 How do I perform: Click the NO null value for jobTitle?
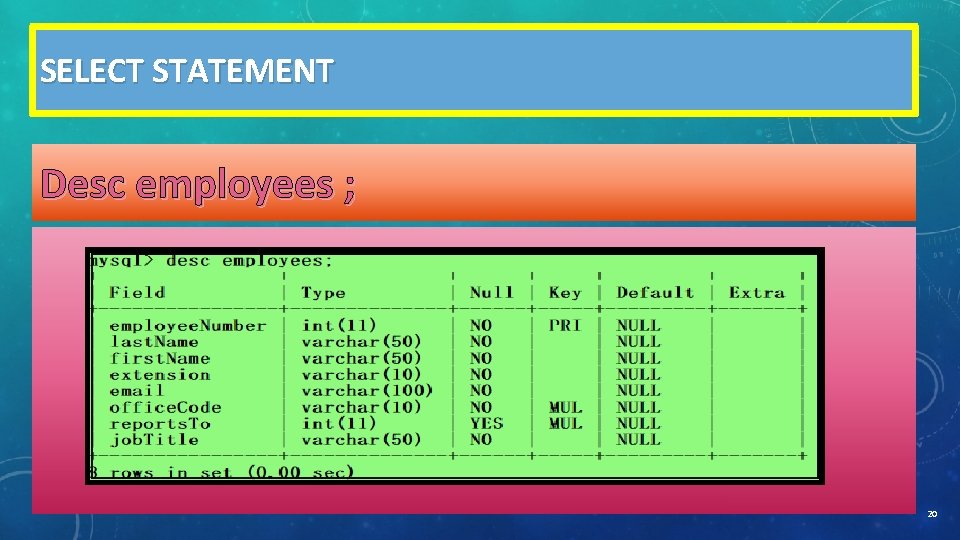pos(481,440)
